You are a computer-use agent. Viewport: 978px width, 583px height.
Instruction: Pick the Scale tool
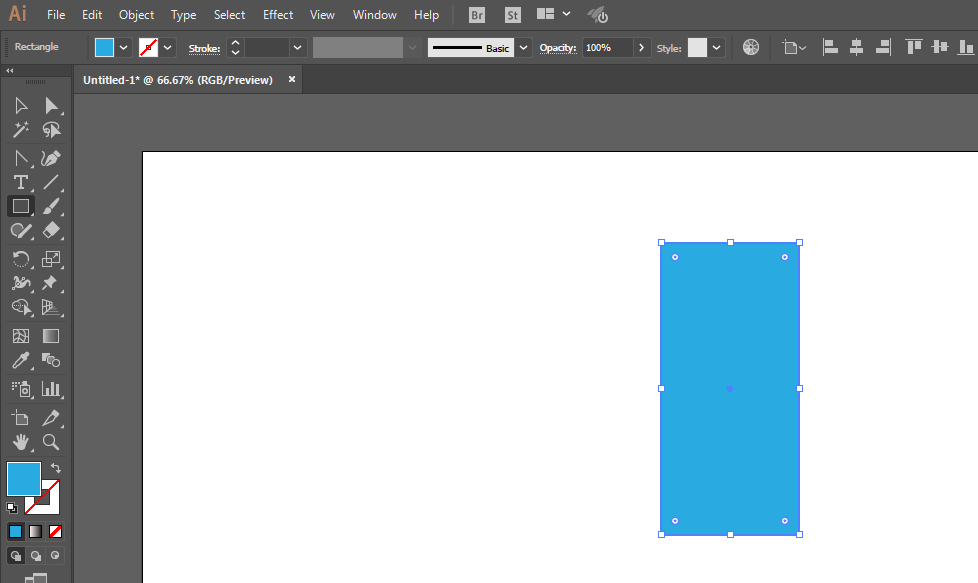51,259
